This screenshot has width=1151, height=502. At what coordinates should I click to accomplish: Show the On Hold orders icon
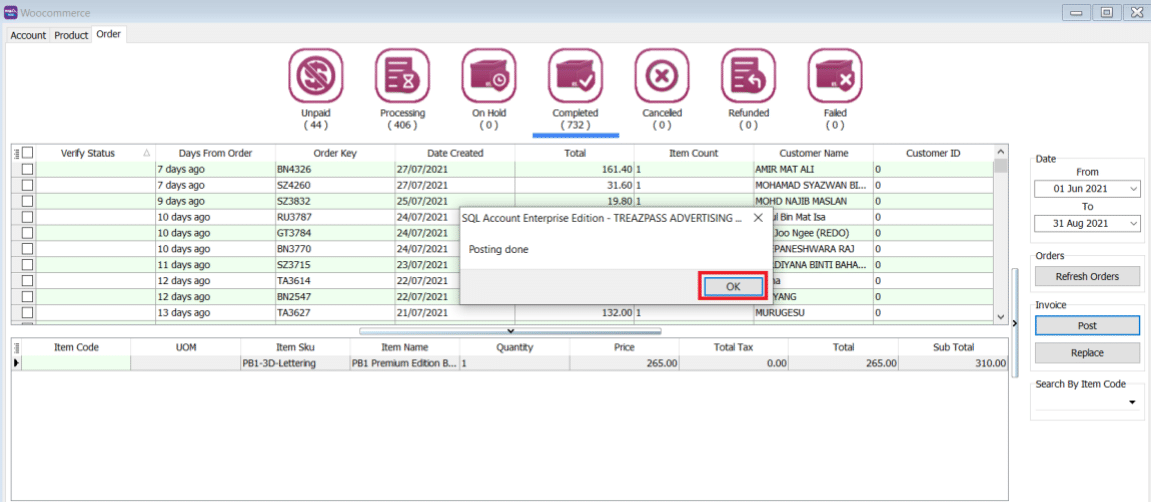[489, 75]
